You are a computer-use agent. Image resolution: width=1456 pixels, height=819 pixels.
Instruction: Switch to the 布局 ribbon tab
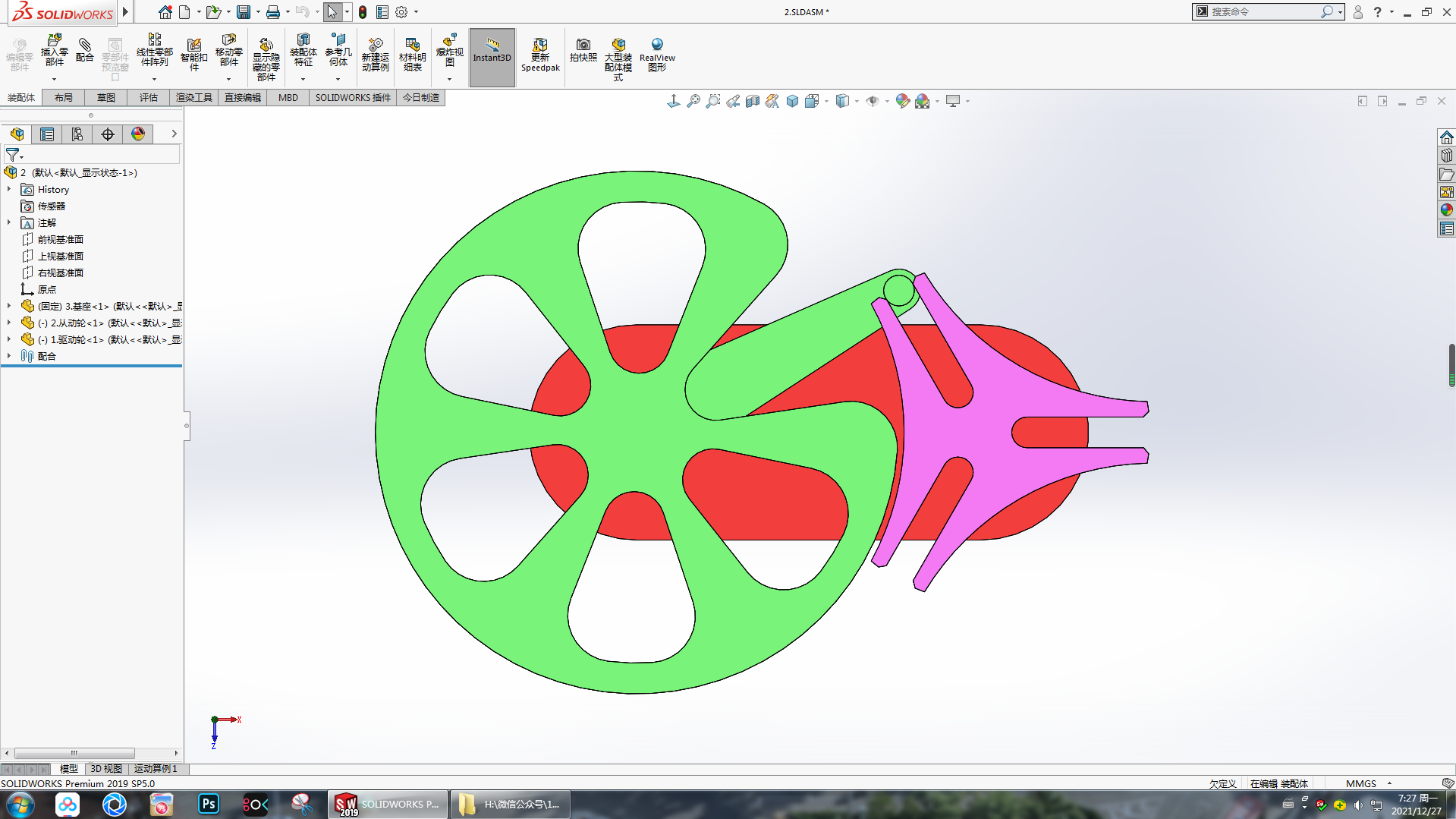pos(64,97)
